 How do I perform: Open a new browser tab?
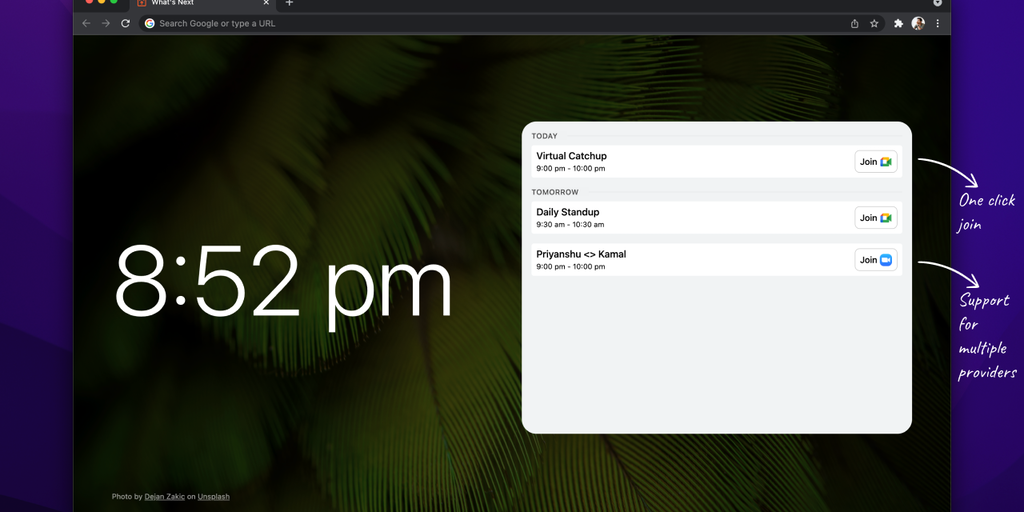point(289,3)
